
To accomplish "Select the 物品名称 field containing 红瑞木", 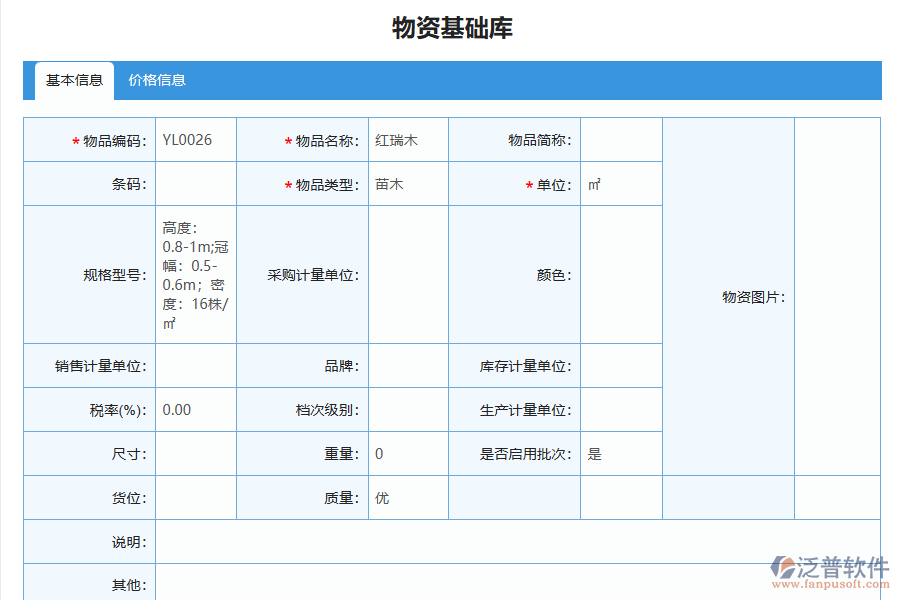I will pyautogui.click(x=408, y=140).
